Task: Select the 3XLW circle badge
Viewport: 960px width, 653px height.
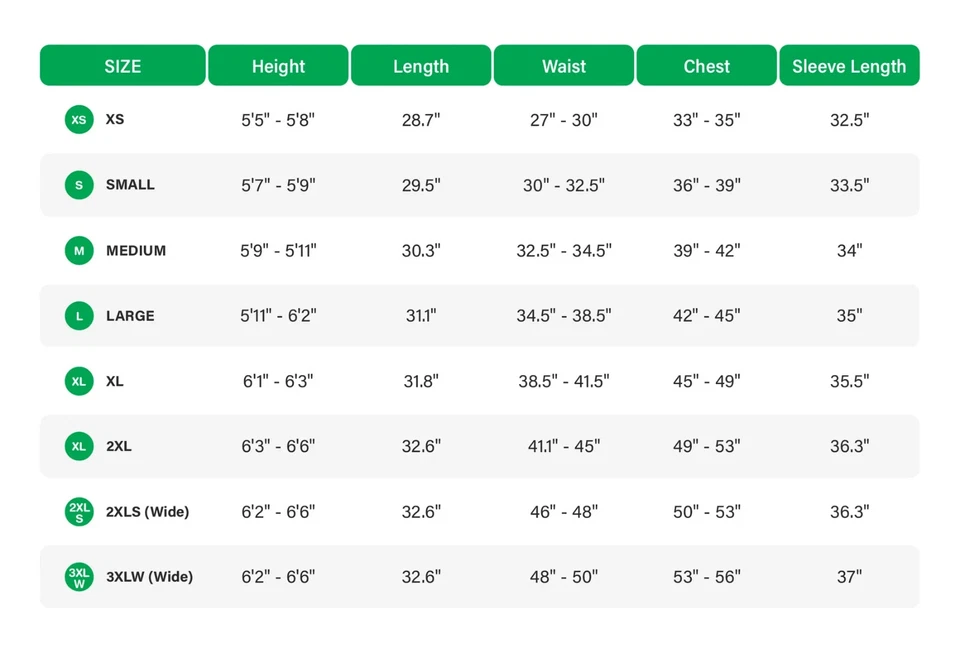Action: 79,577
